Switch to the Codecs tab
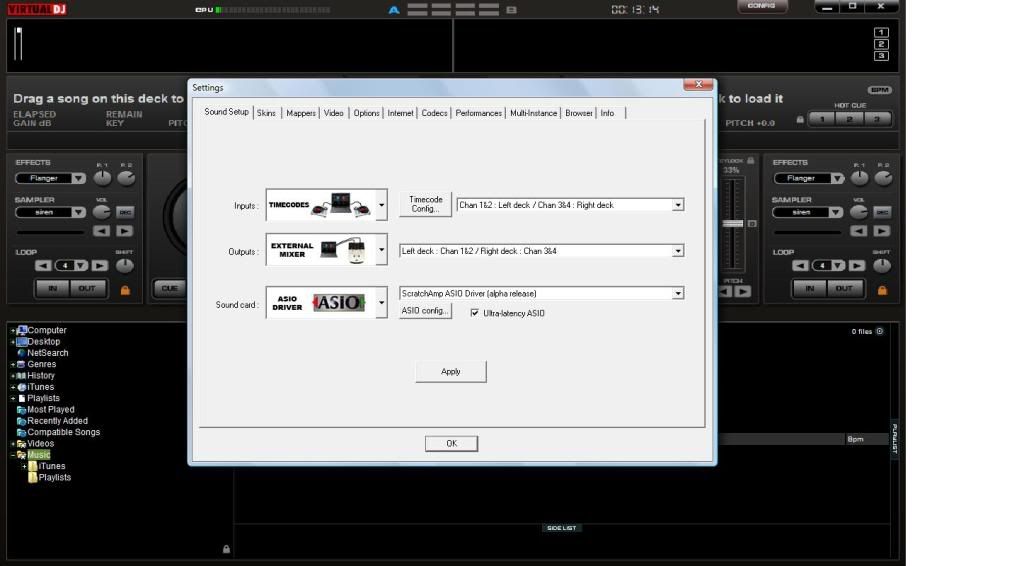Viewport: 1024px width, 566px height. (434, 113)
